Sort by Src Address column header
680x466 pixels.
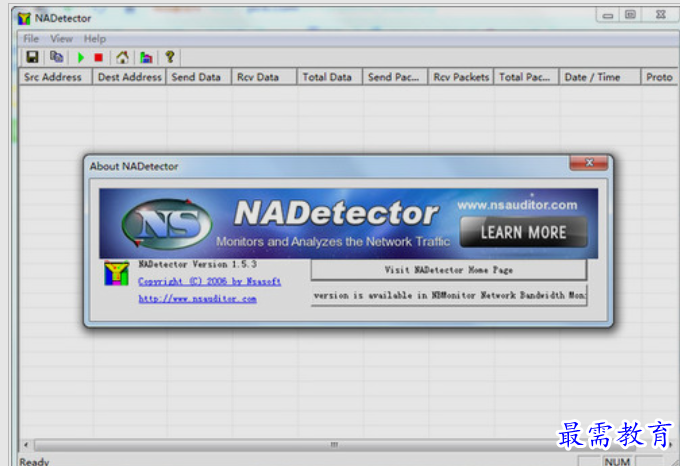(x=56, y=77)
